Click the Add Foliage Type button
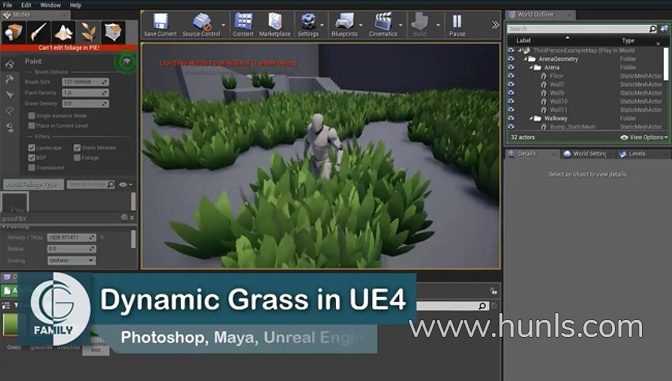The image size is (672, 381). point(33,185)
